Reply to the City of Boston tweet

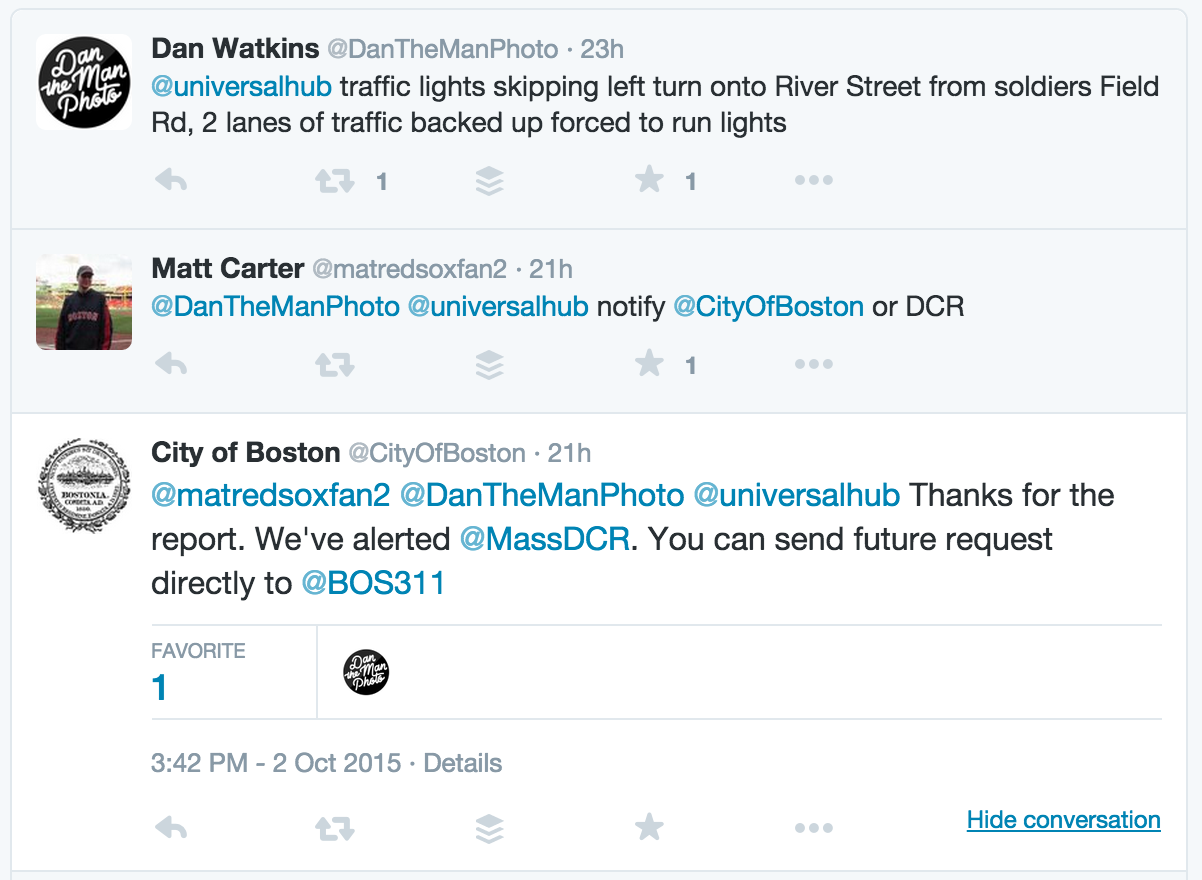pyautogui.click(x=172, y=828)
